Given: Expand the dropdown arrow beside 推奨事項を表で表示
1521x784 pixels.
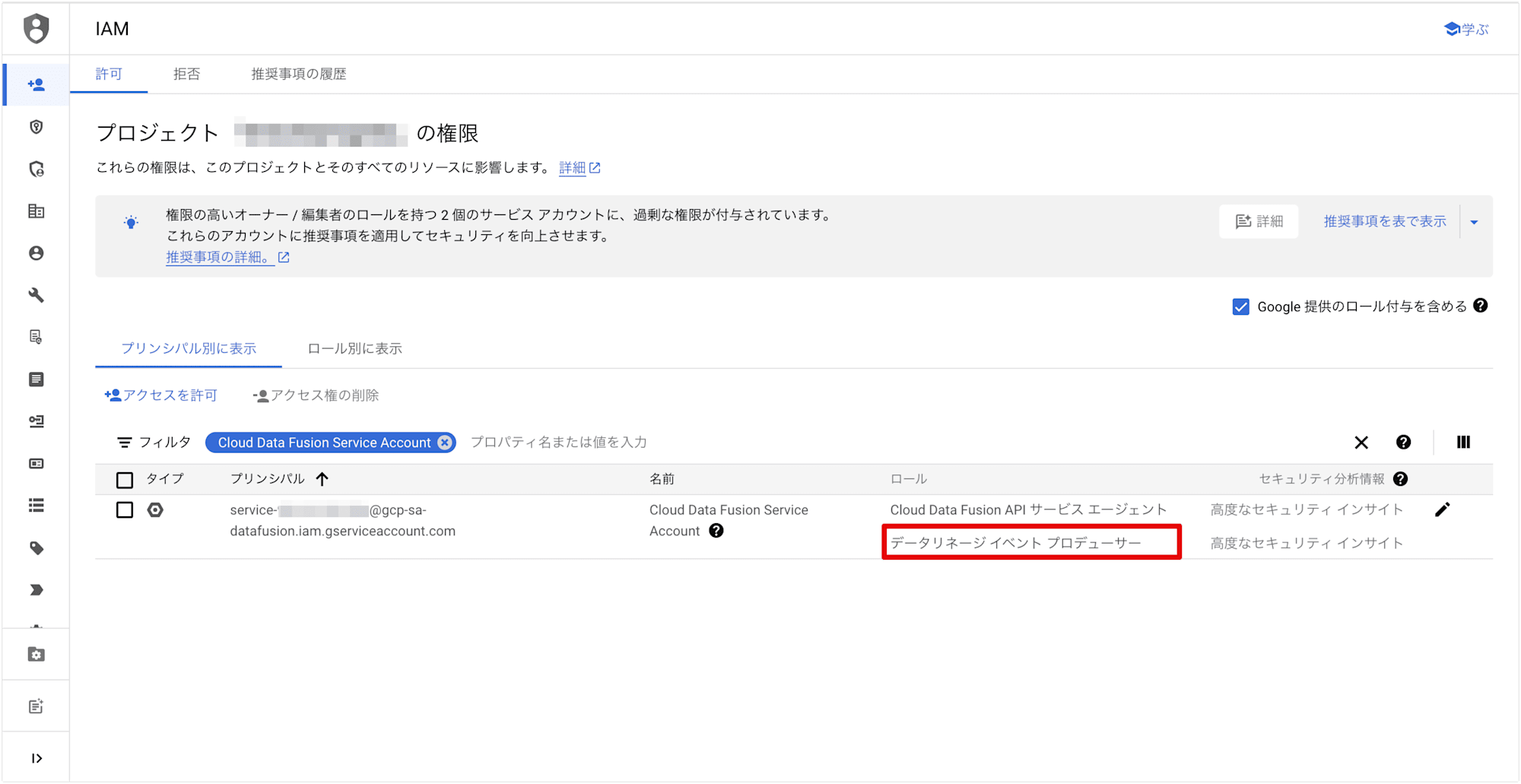Looking at the screenshot, I should [x=1474, y=222].
